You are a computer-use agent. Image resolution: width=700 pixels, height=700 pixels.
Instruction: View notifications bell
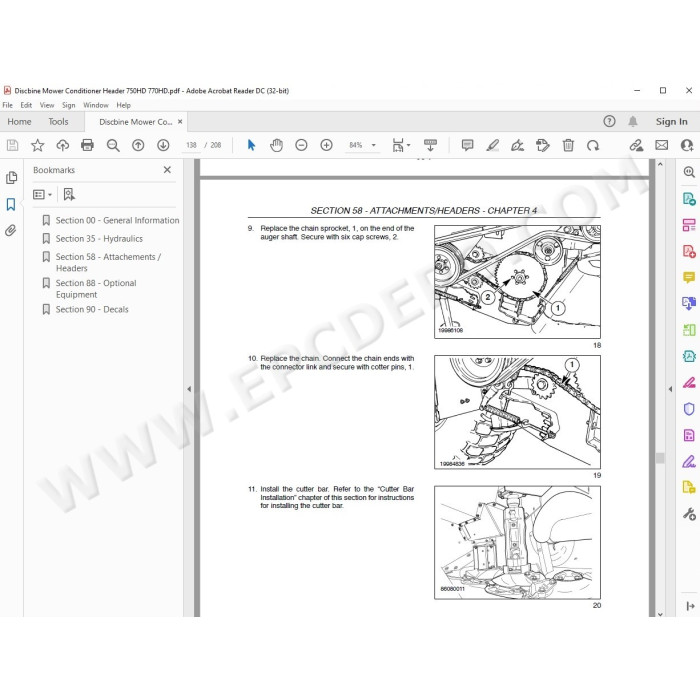coord(633,121)
